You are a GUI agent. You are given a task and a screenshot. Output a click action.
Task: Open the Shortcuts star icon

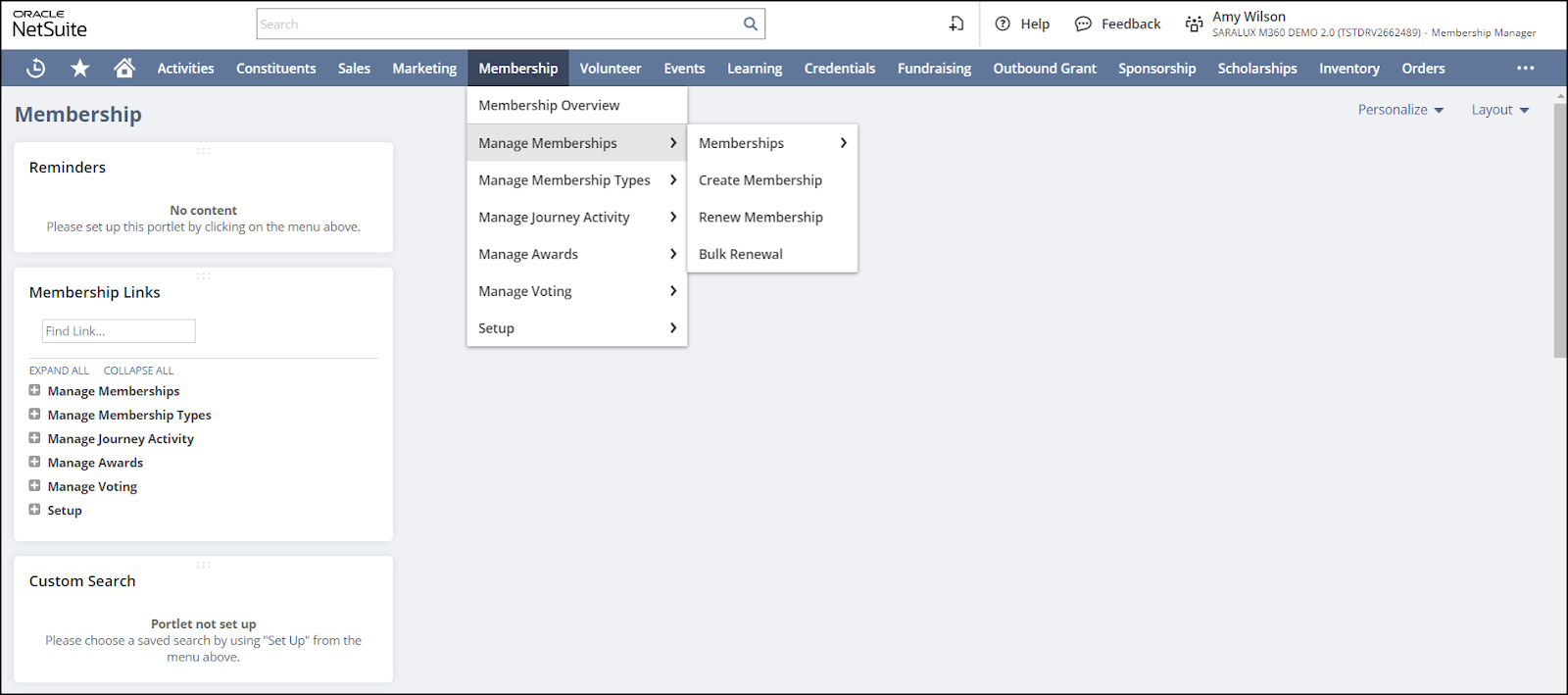click(80, 68)
